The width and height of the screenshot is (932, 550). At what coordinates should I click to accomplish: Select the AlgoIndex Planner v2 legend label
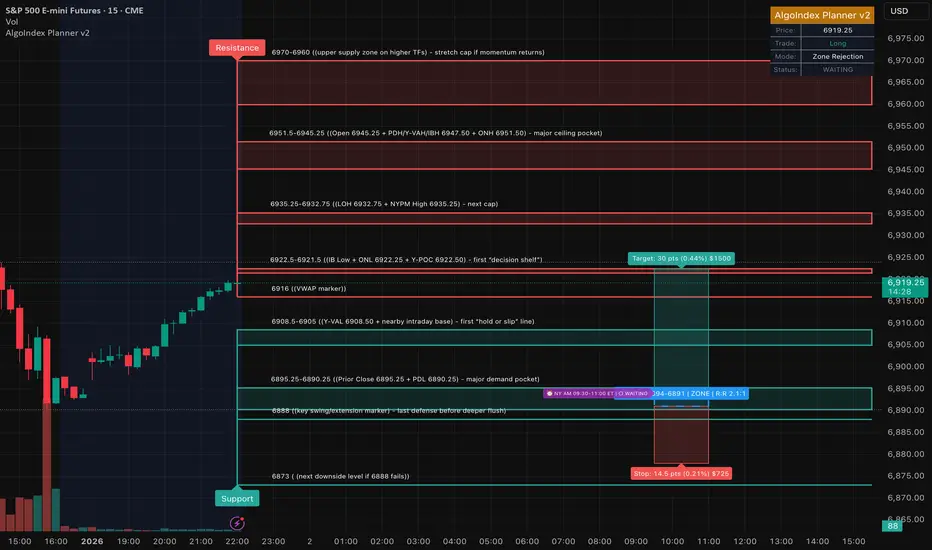[x=48, y=33]
